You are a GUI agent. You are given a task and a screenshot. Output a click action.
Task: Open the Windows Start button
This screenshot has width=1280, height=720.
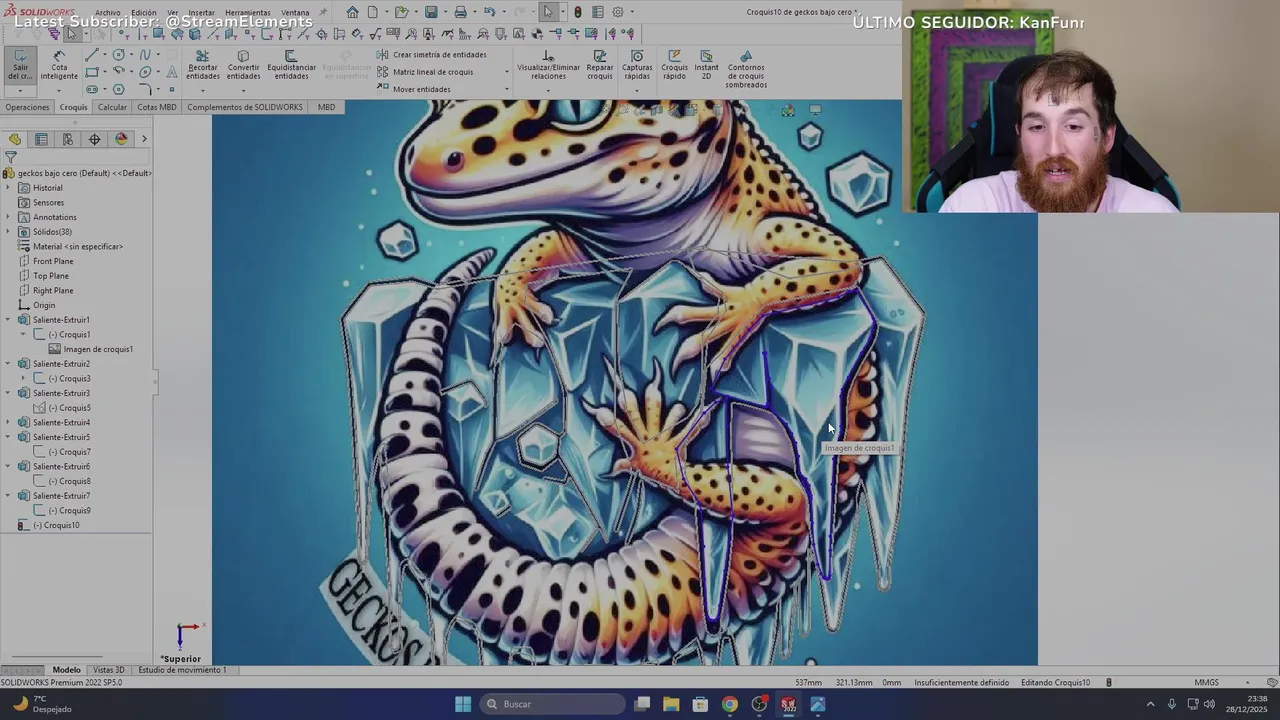(x=463, y=704)
